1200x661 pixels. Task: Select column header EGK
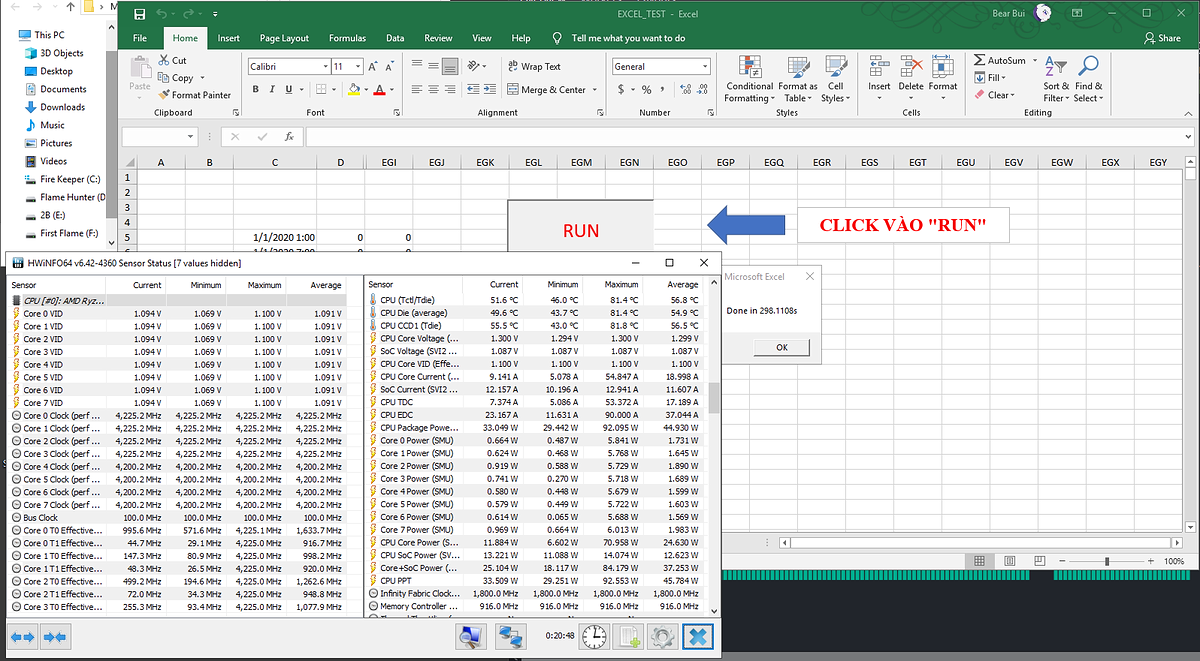click(485, 162)
